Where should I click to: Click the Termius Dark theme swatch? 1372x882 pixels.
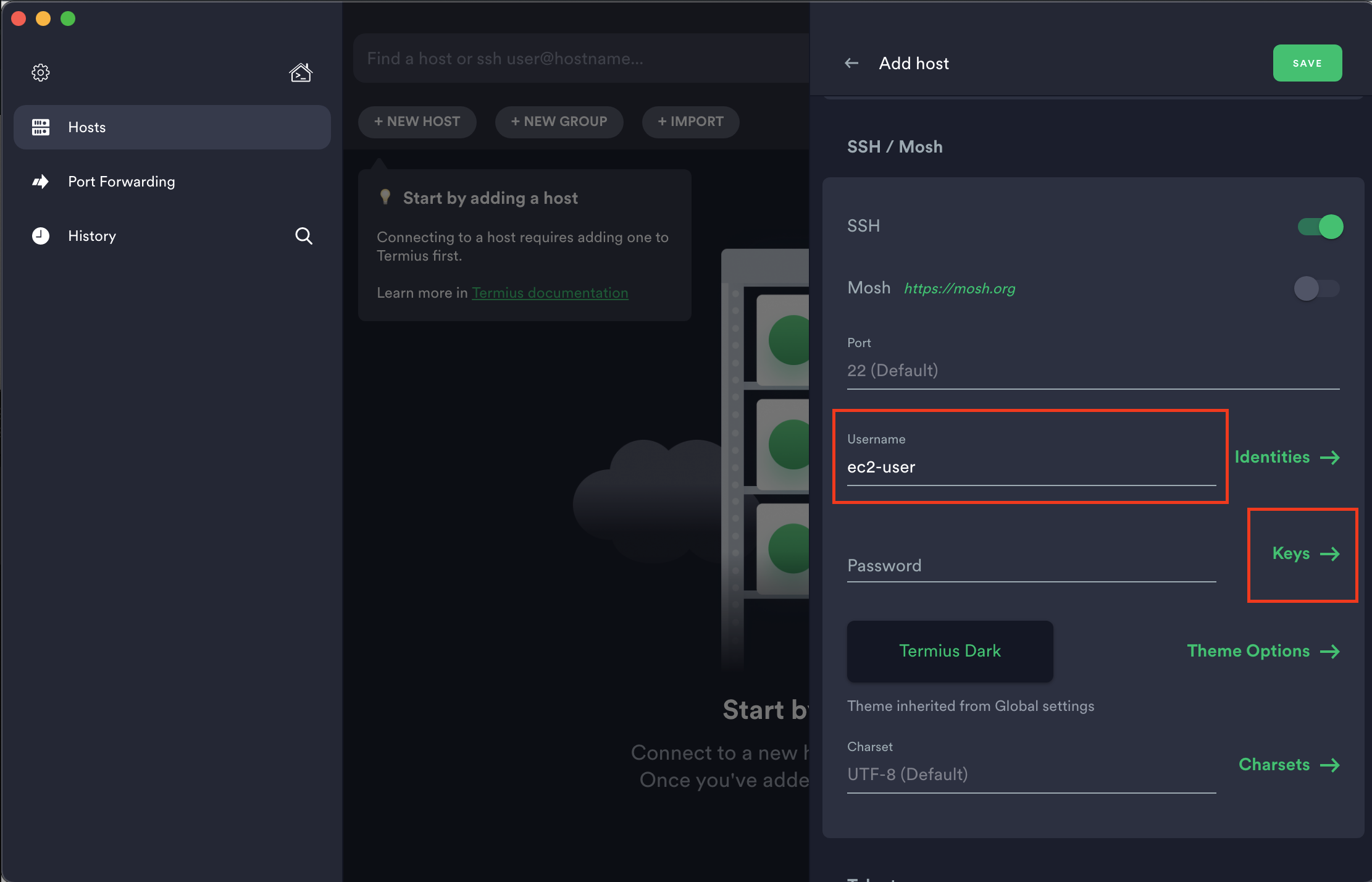pos(950,651)
